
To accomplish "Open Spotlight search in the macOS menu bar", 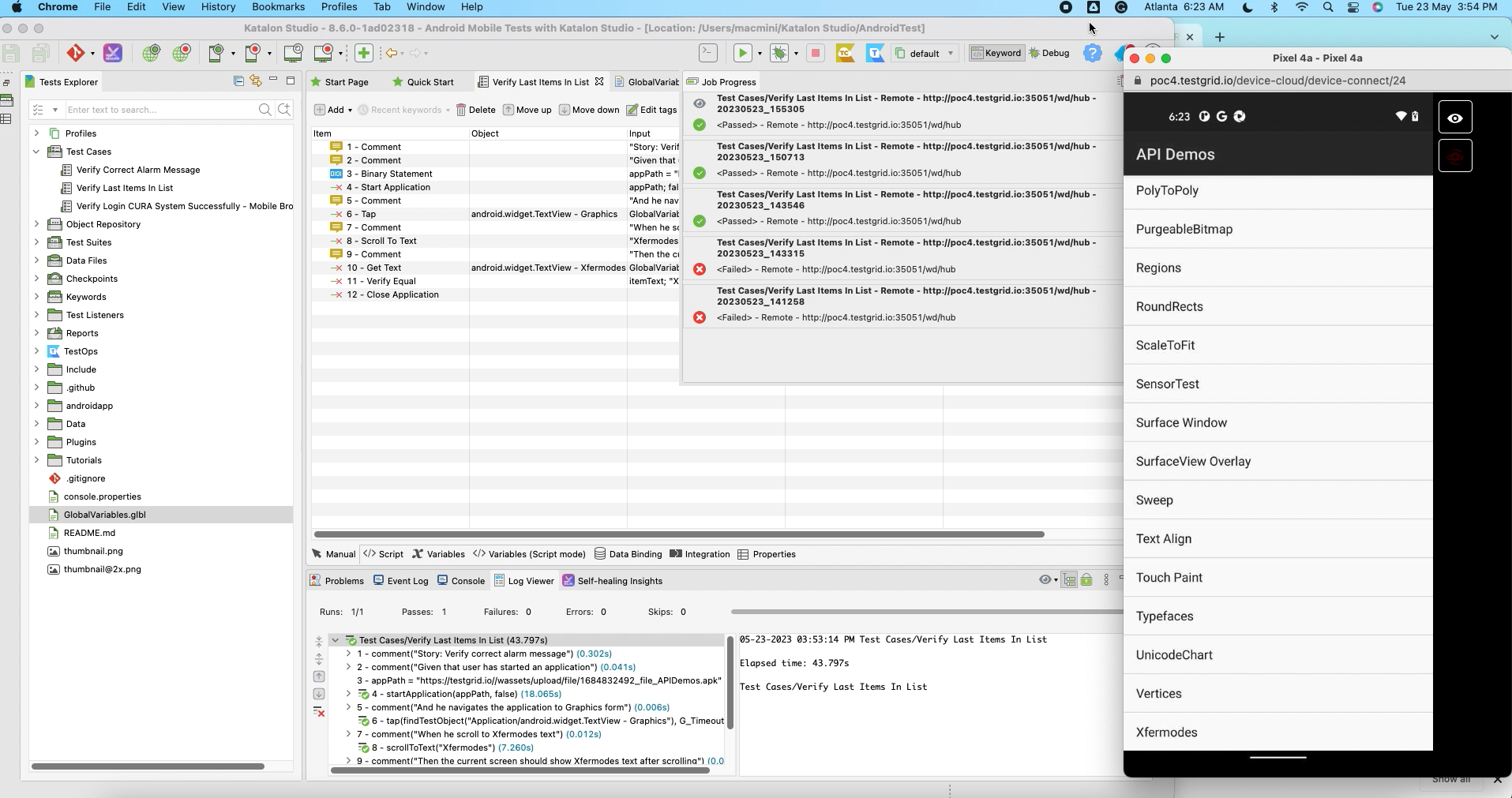I will (1328, 7).
